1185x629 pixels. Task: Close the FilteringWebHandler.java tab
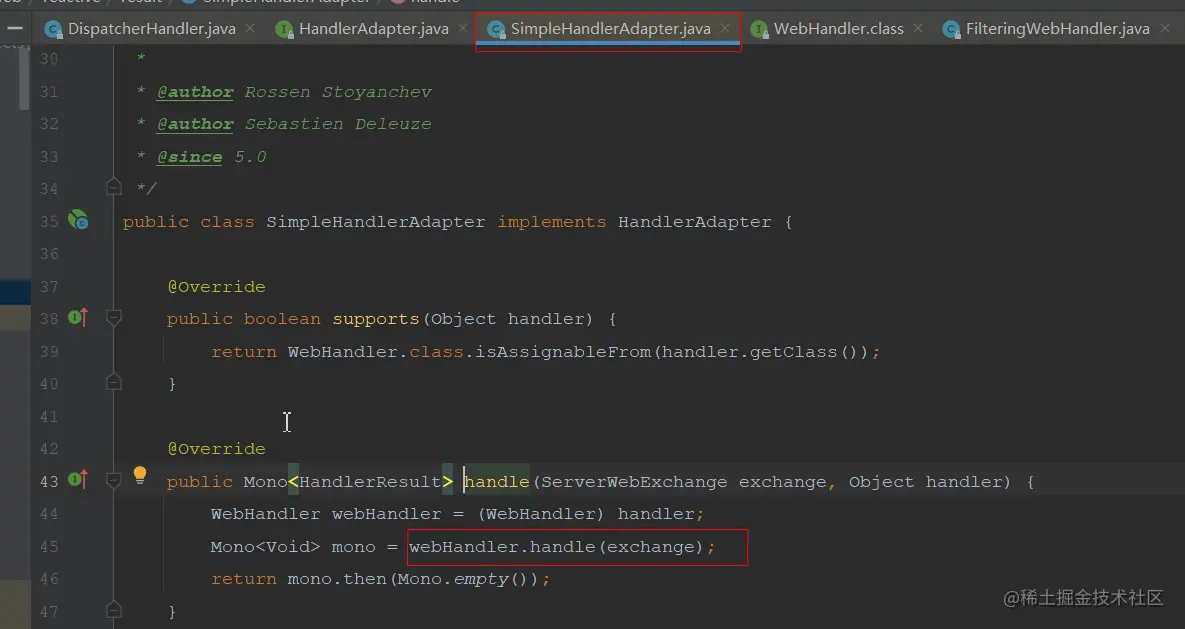click(x=1165, y=29)
